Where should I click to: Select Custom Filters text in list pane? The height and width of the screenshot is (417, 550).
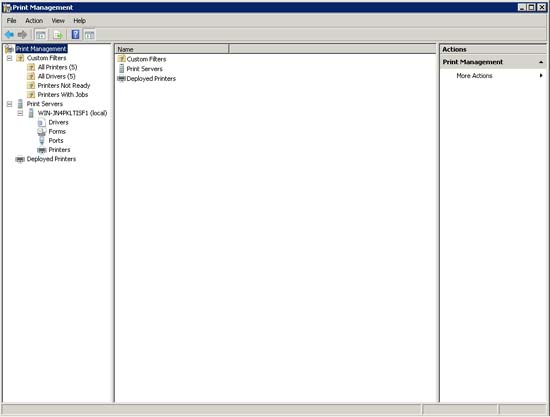[146, 59]
